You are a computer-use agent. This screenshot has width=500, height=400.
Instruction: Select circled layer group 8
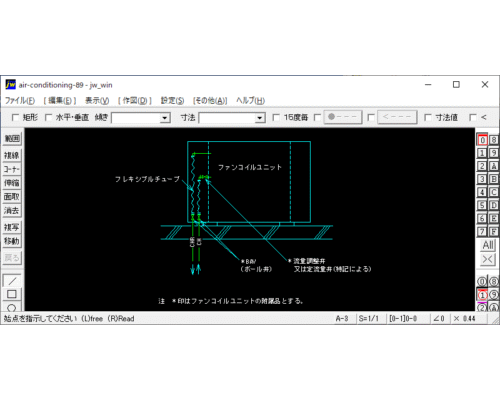(494, 282)
